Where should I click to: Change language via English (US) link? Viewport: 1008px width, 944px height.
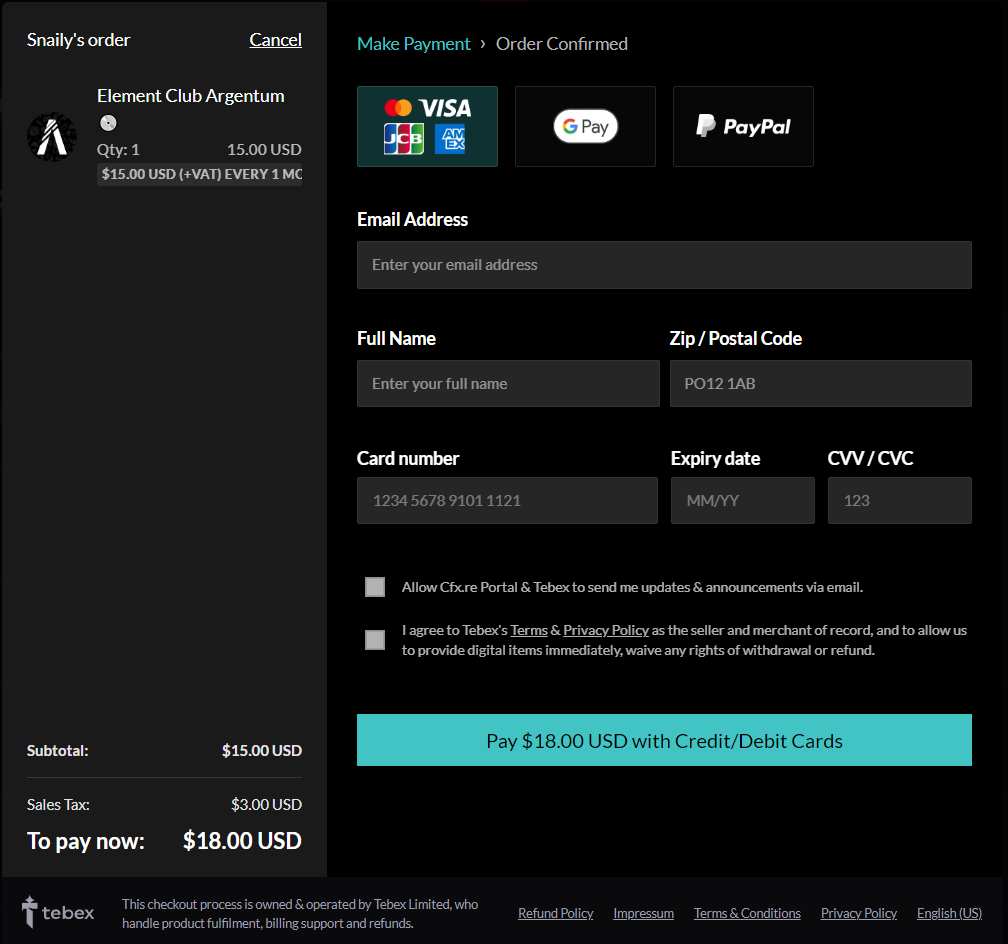tap(949, 913)
